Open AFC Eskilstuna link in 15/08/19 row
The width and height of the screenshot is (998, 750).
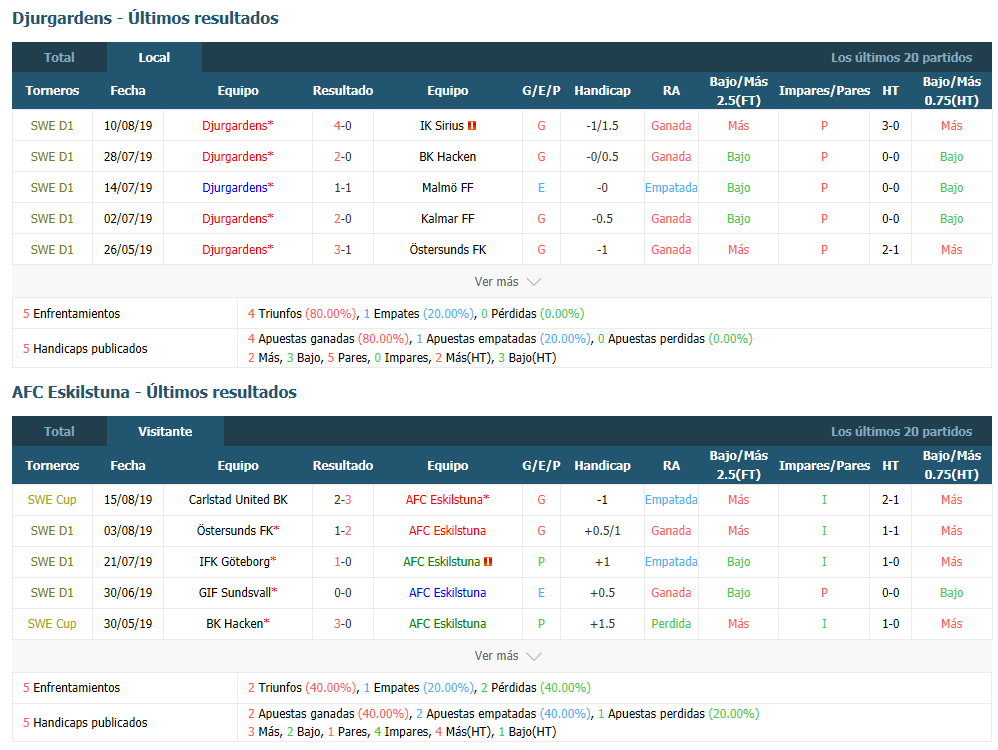tap(447, 500)
